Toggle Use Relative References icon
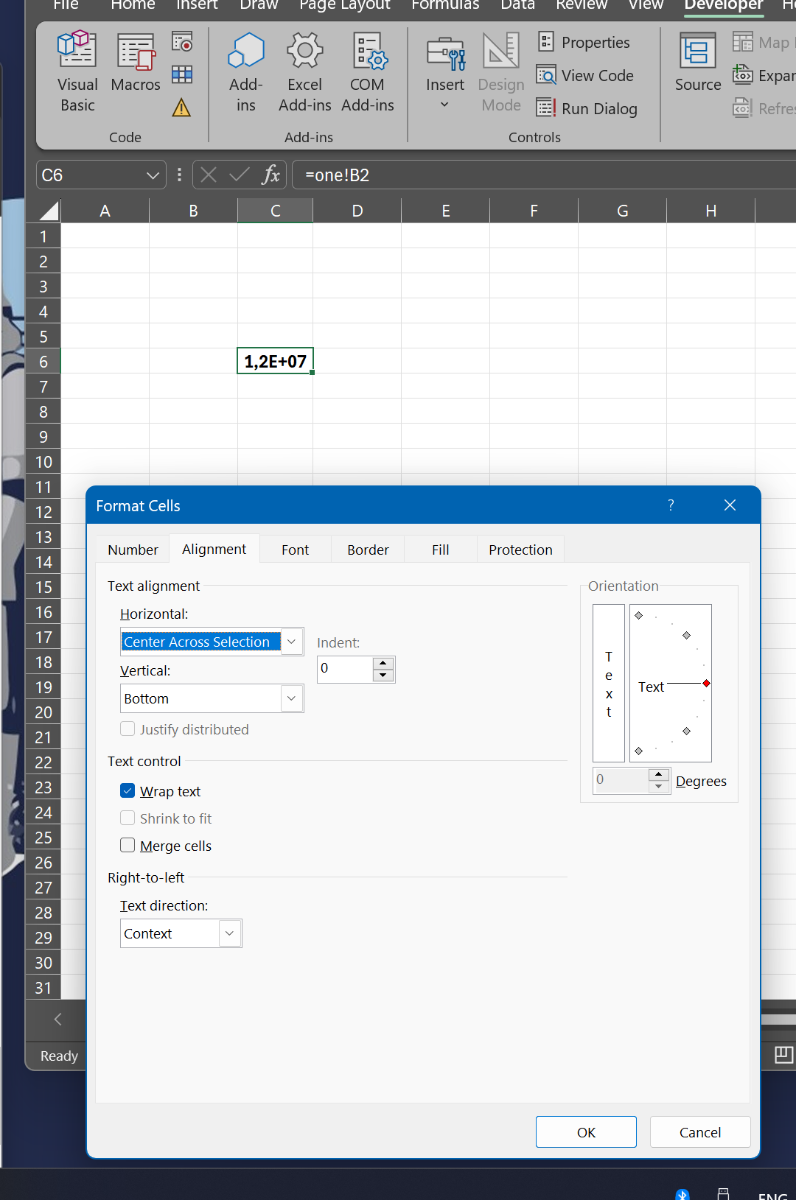Screen dimensions: 796x1200 click(x=182, y=74)
